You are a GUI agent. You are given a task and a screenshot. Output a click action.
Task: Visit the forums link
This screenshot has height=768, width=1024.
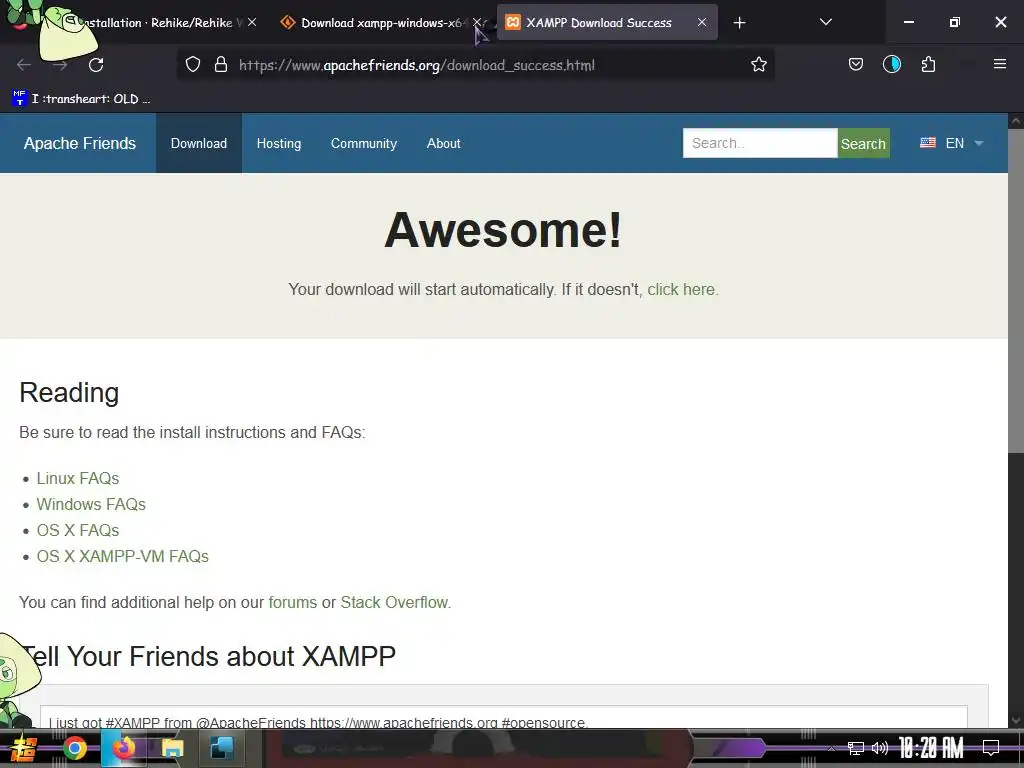293,602
